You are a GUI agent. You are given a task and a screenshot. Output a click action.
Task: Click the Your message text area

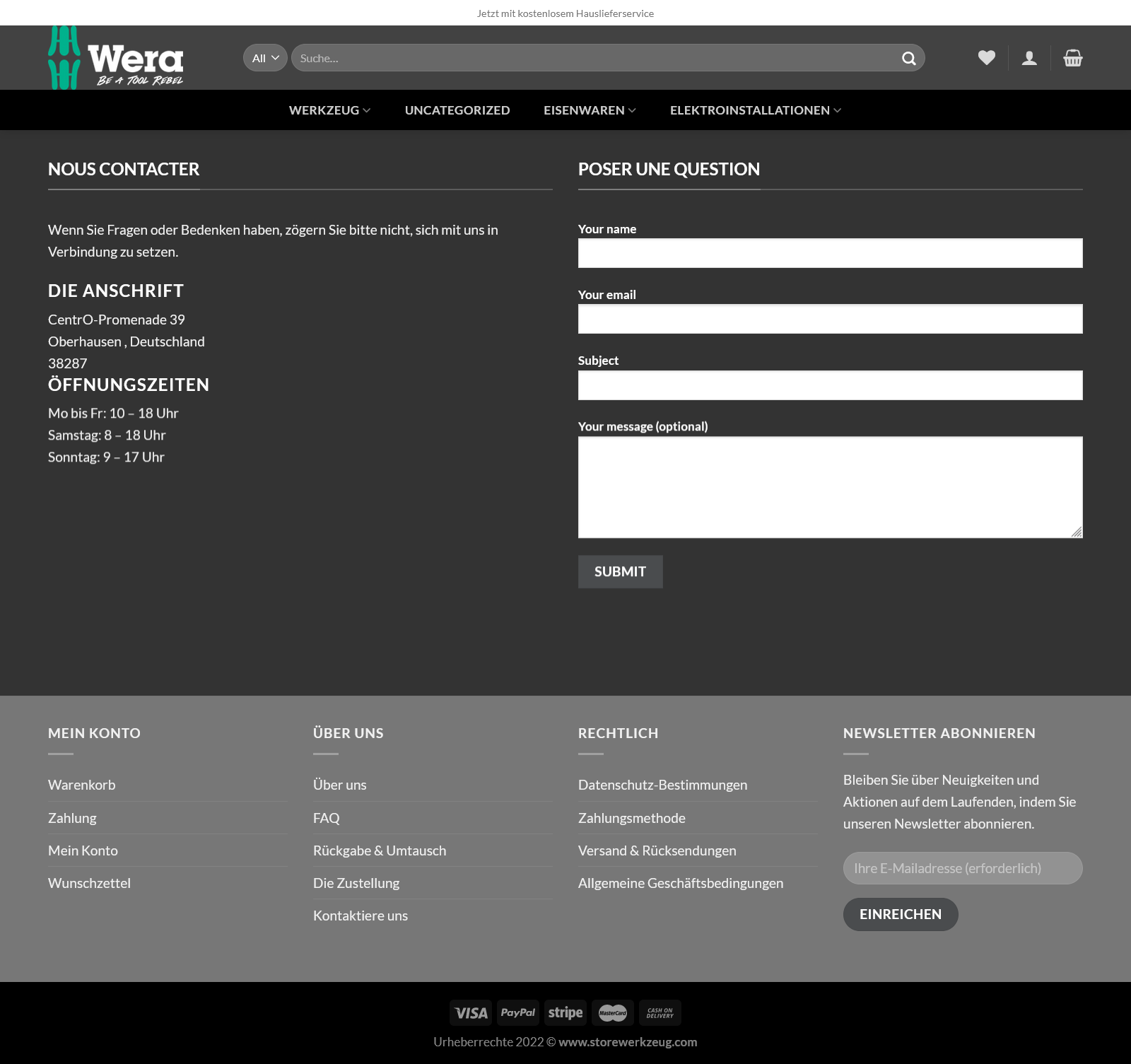831,487
